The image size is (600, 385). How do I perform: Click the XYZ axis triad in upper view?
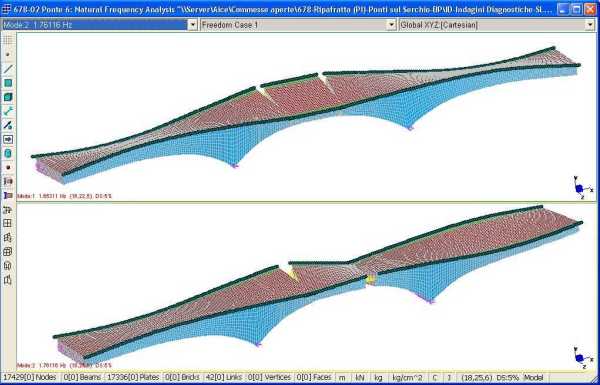pyautogui.click(x=580, y=188)
